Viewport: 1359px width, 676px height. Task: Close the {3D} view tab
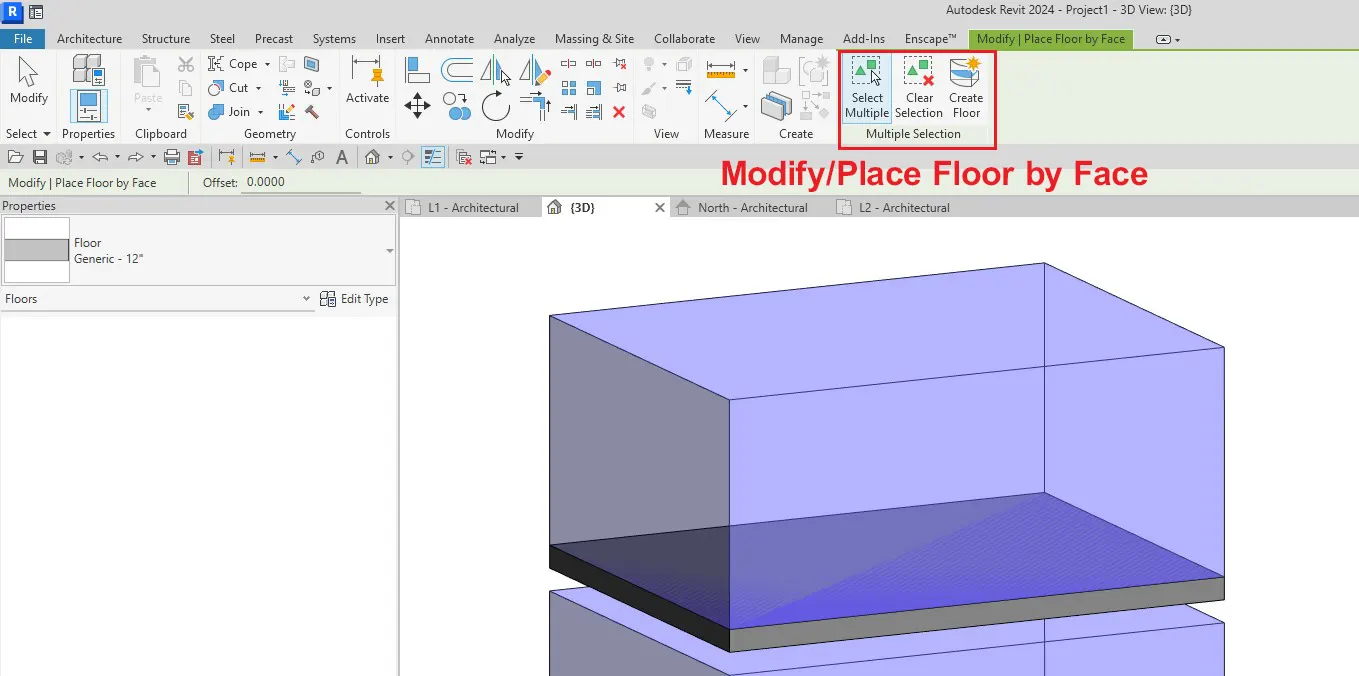pos(659,208)
